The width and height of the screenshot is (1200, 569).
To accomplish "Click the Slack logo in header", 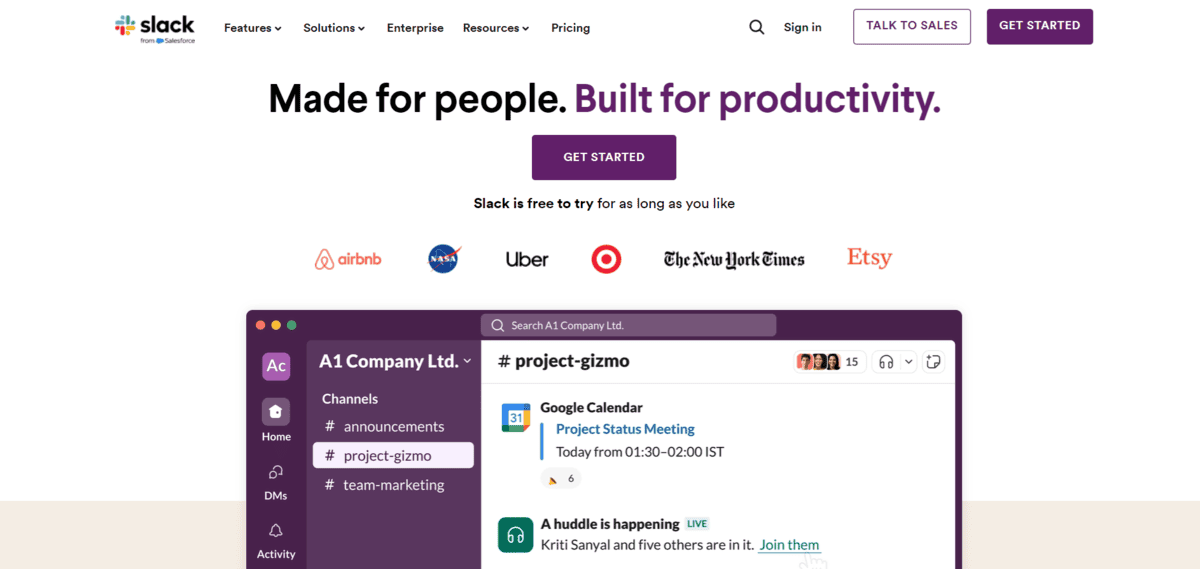I will pyautogui.click(x=155, y=28).
